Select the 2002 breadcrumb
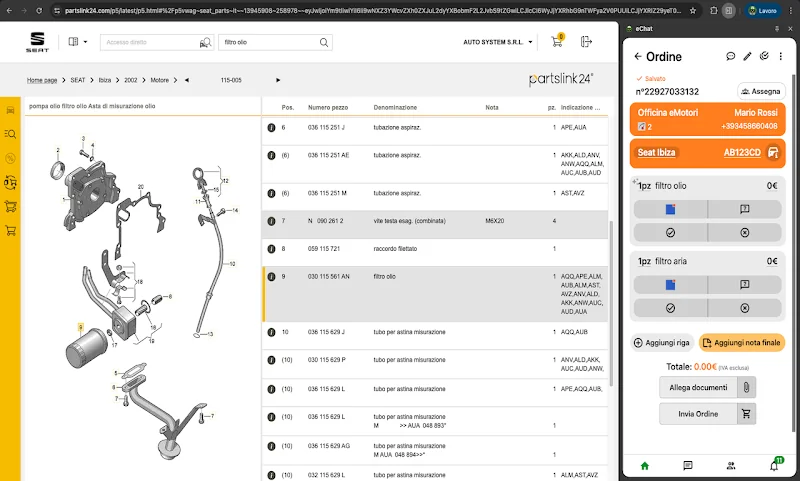The height and width of the screenshot is (481, 800). pos(131,80)
